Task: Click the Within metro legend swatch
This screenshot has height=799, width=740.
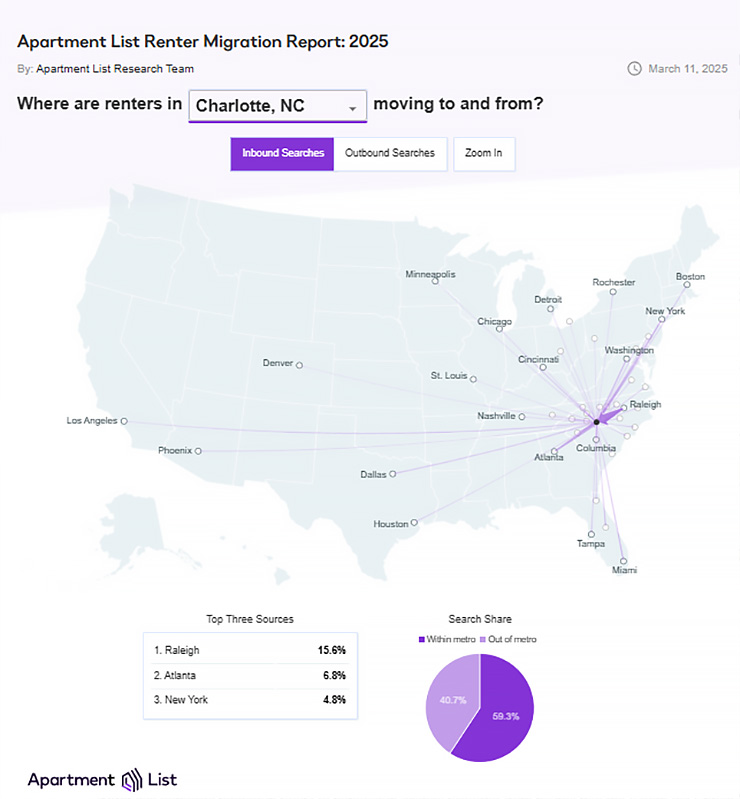Action: 421,640
